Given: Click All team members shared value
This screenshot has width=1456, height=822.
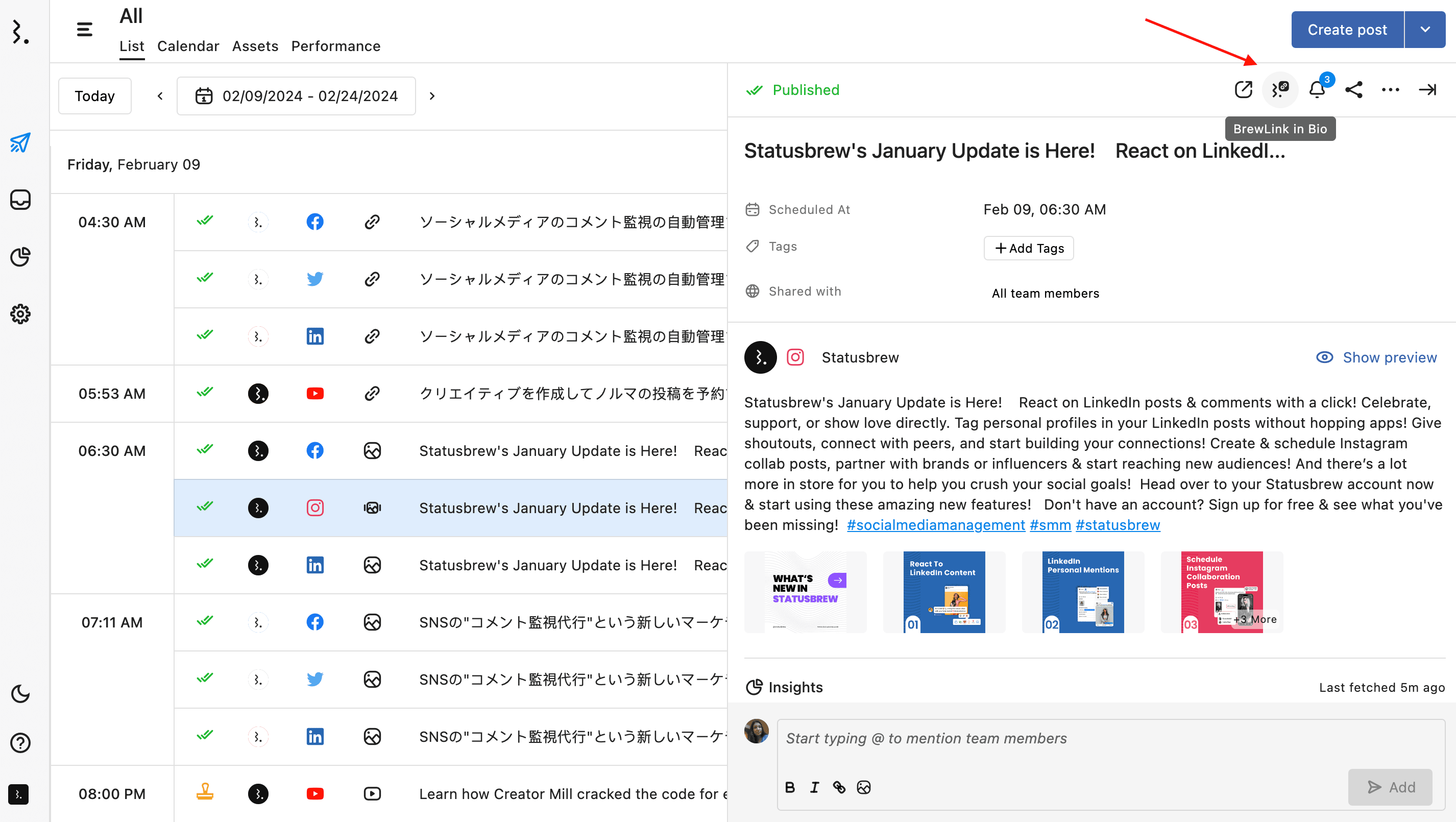Looking at the screenshot, I should point(1045,294).
